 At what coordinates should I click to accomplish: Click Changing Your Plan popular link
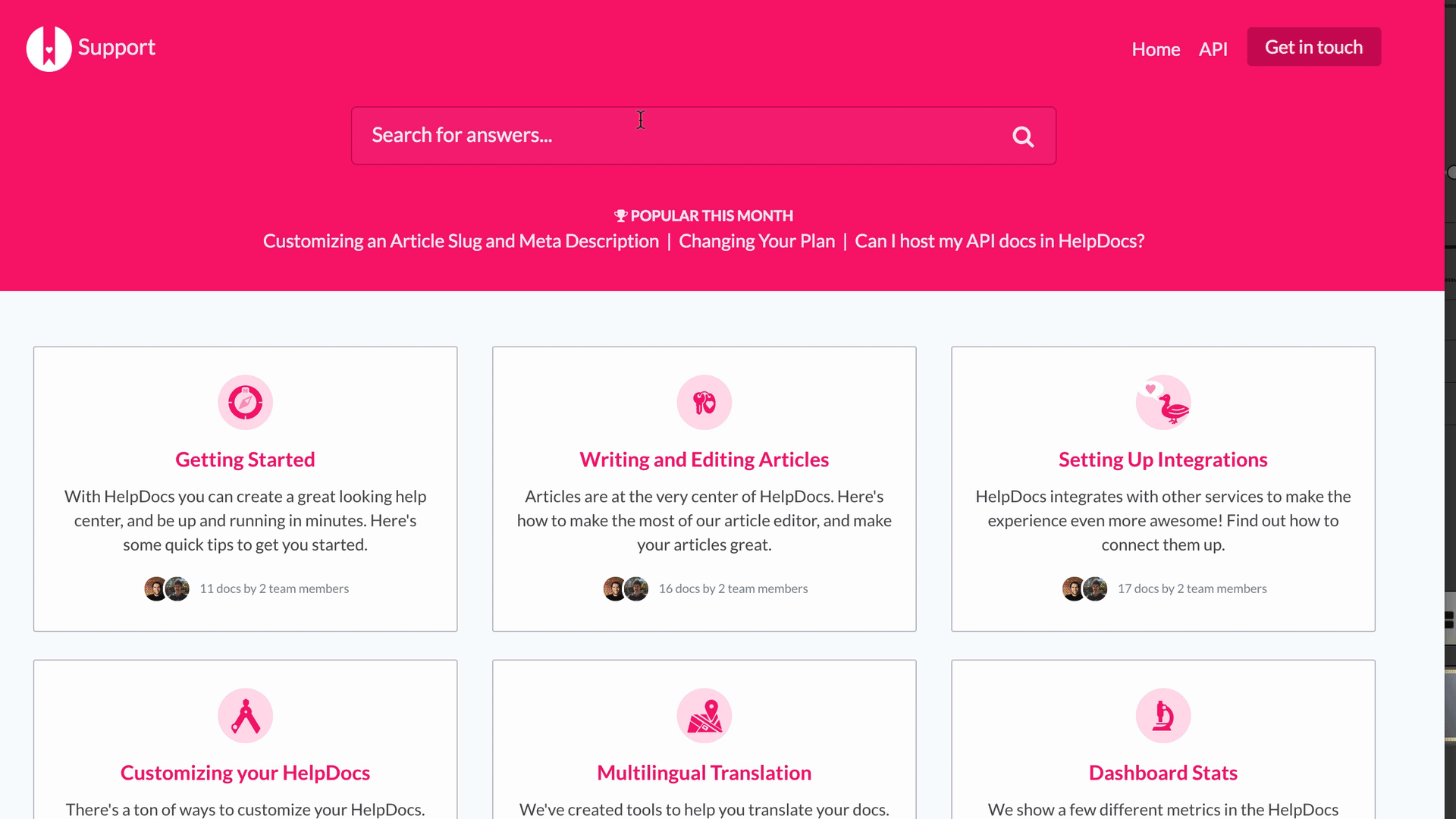[x=757, y=240]
